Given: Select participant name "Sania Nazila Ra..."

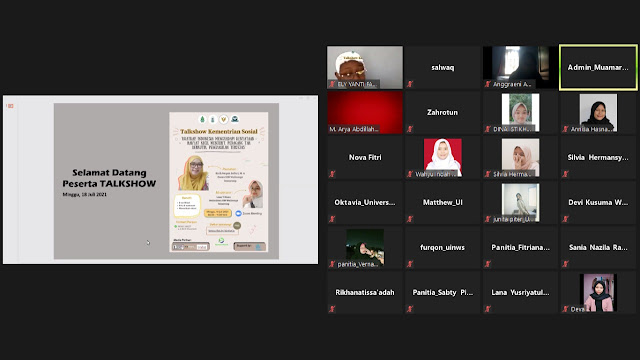Looking at the screenshot, I should click(x=598, y=247).
